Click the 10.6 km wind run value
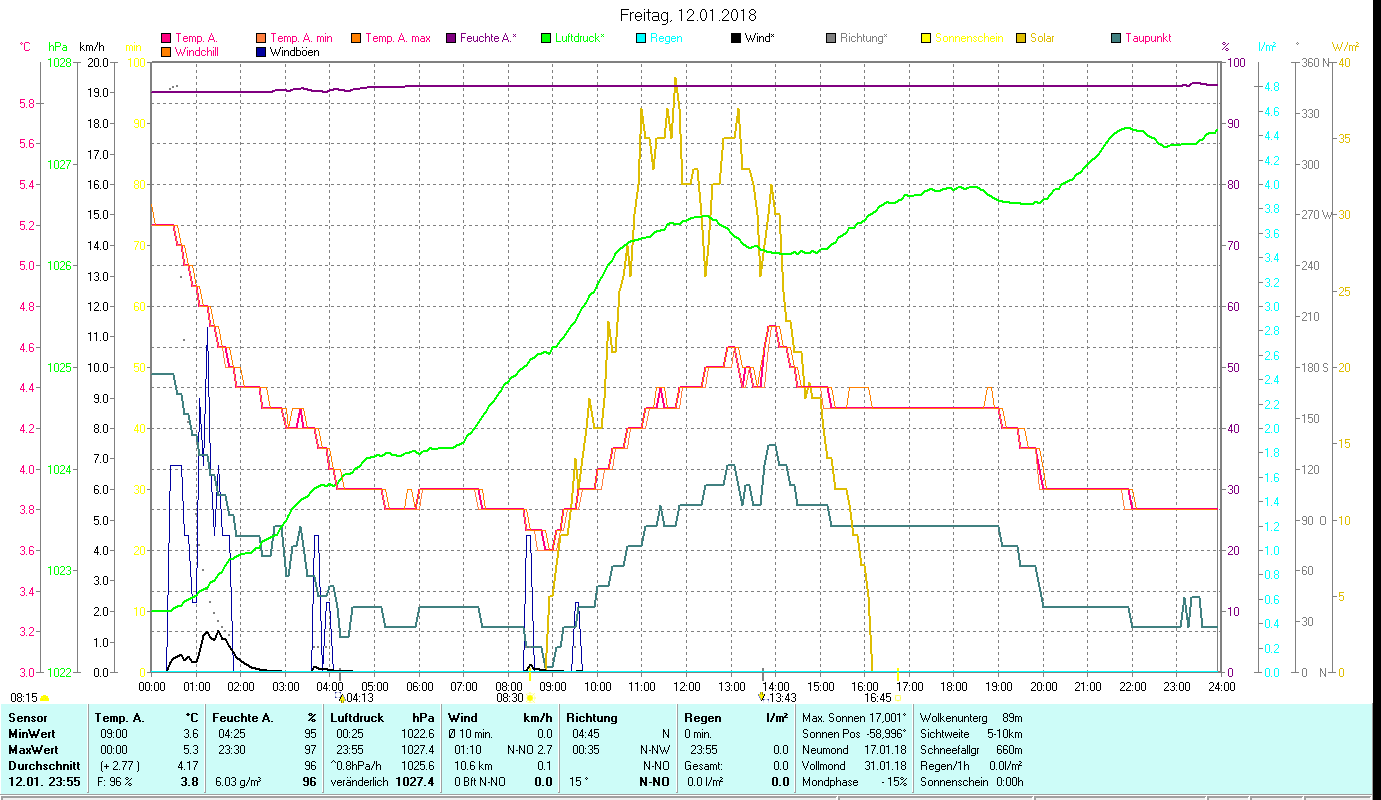 pos(472,766)
